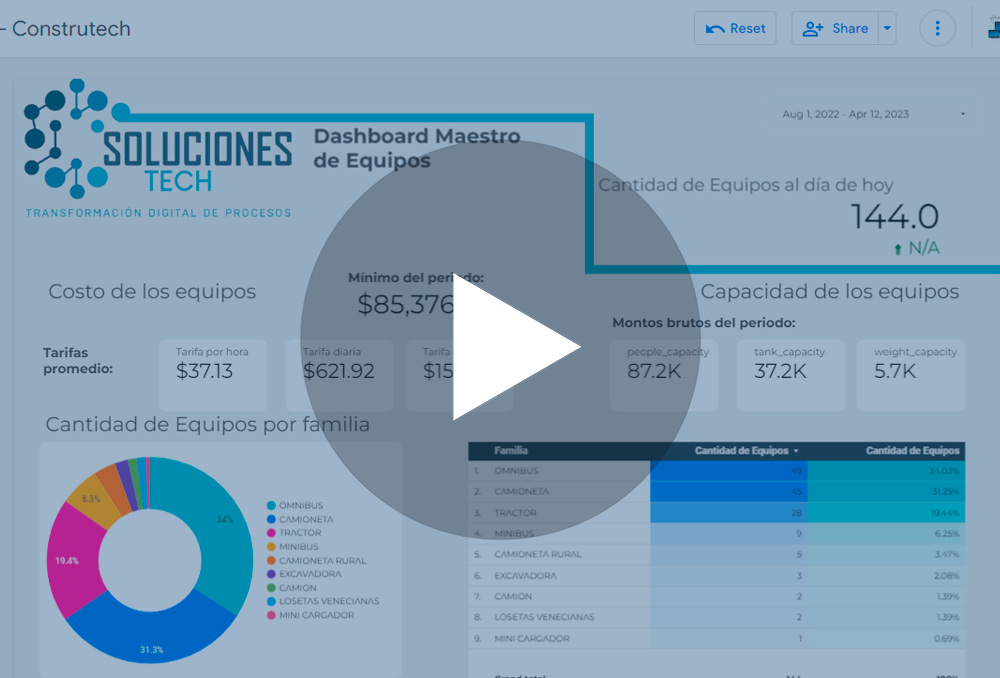
Task: Reset the dashboard with the Reset button
Action: click(735, 28)
